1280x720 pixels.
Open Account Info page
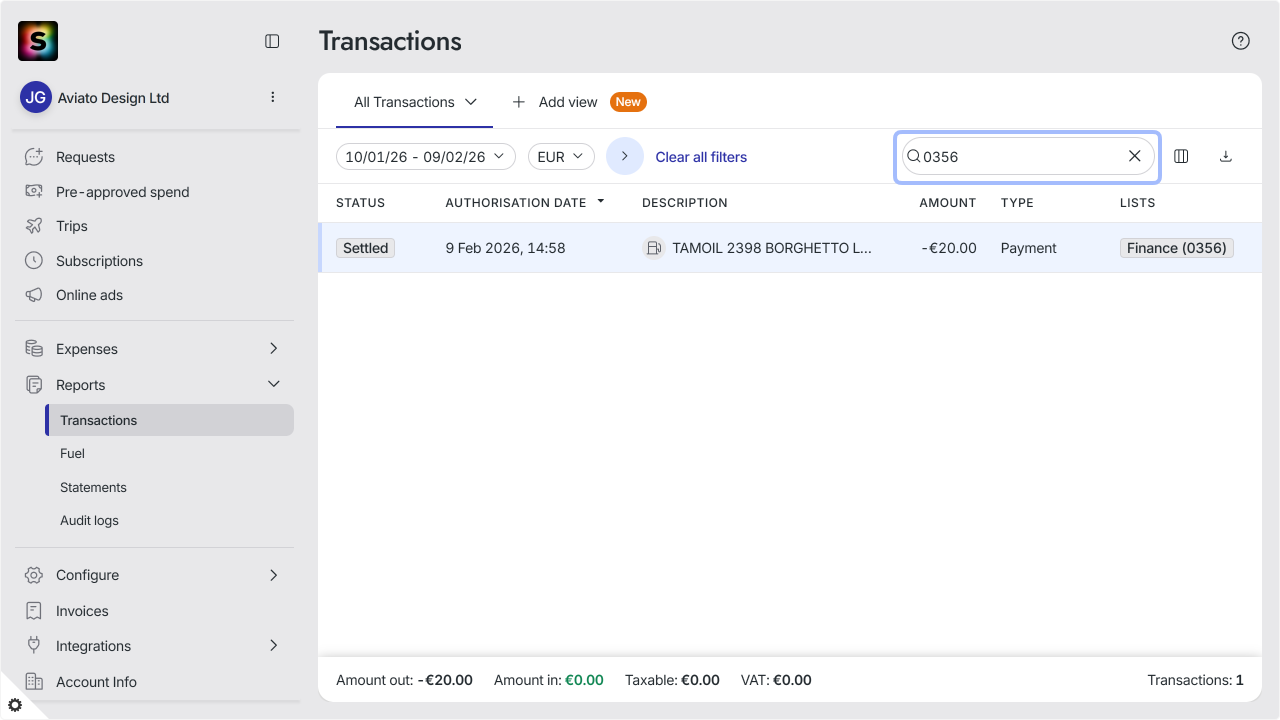[96, 682]
